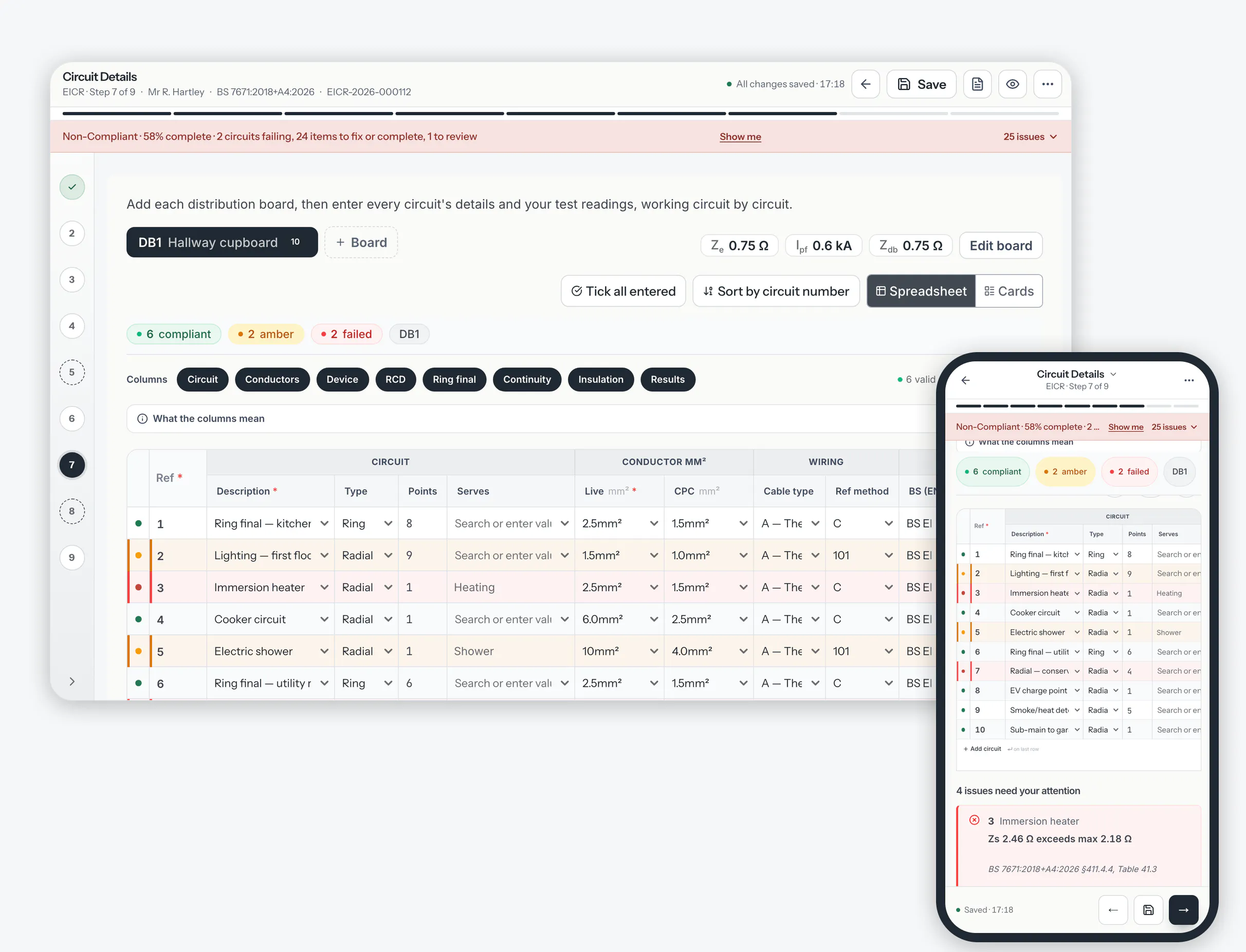Expand the mobile Circuit Details title chevron
This screenshot has height=952, width=1246.
[1113, 374]
